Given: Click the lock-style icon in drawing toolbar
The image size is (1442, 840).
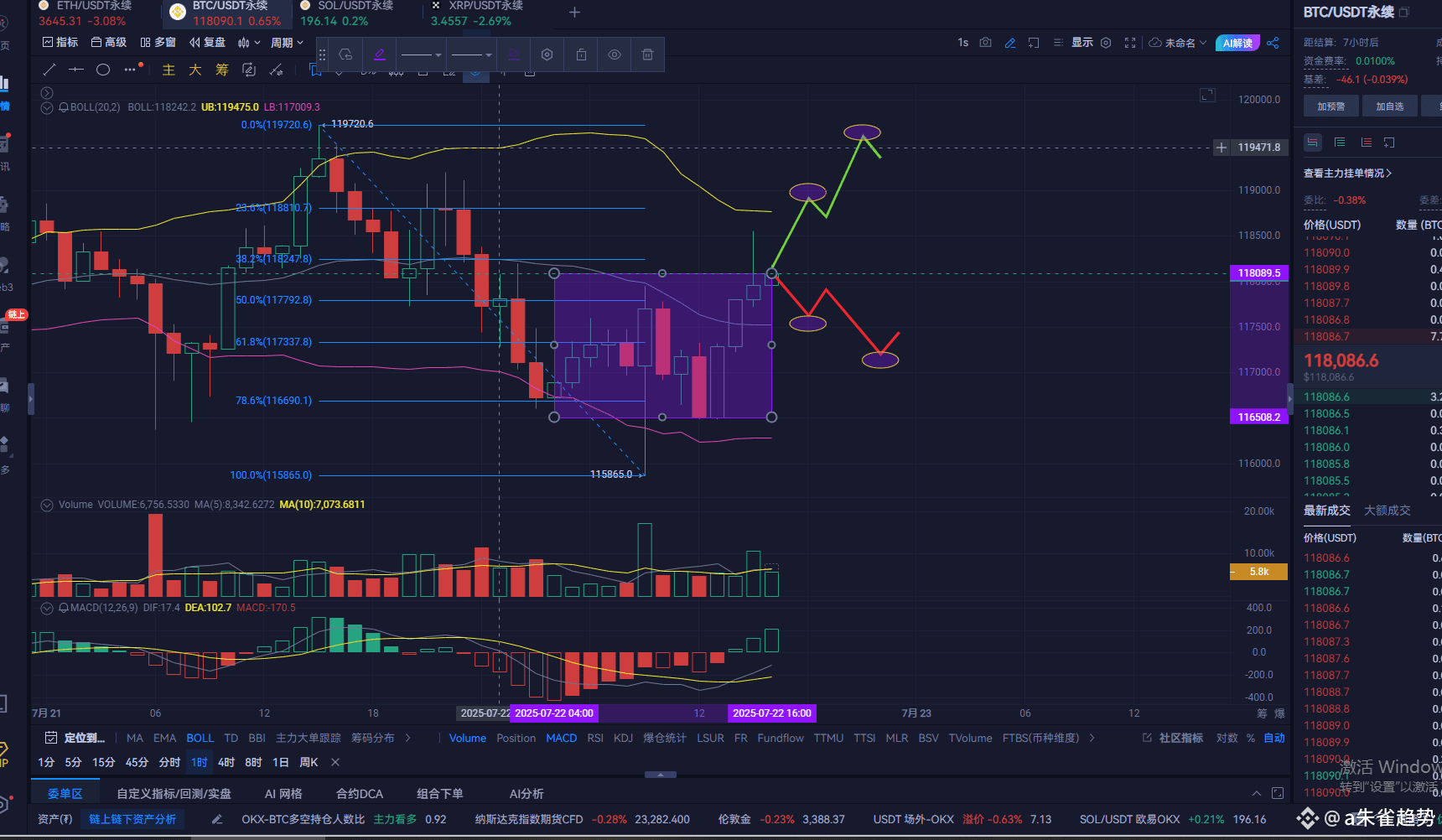Looking at the screenshot, I should [x=581, y=54].
